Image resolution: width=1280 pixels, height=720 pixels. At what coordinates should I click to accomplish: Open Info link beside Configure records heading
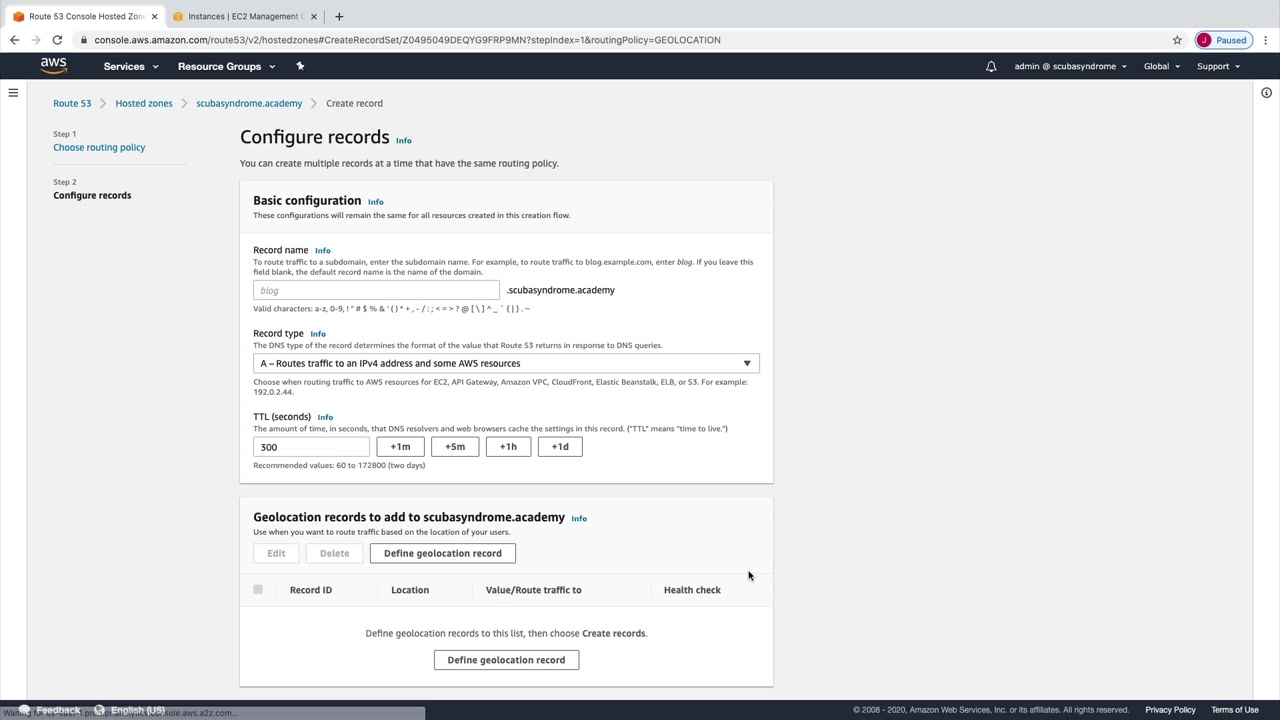coord(404,140)
